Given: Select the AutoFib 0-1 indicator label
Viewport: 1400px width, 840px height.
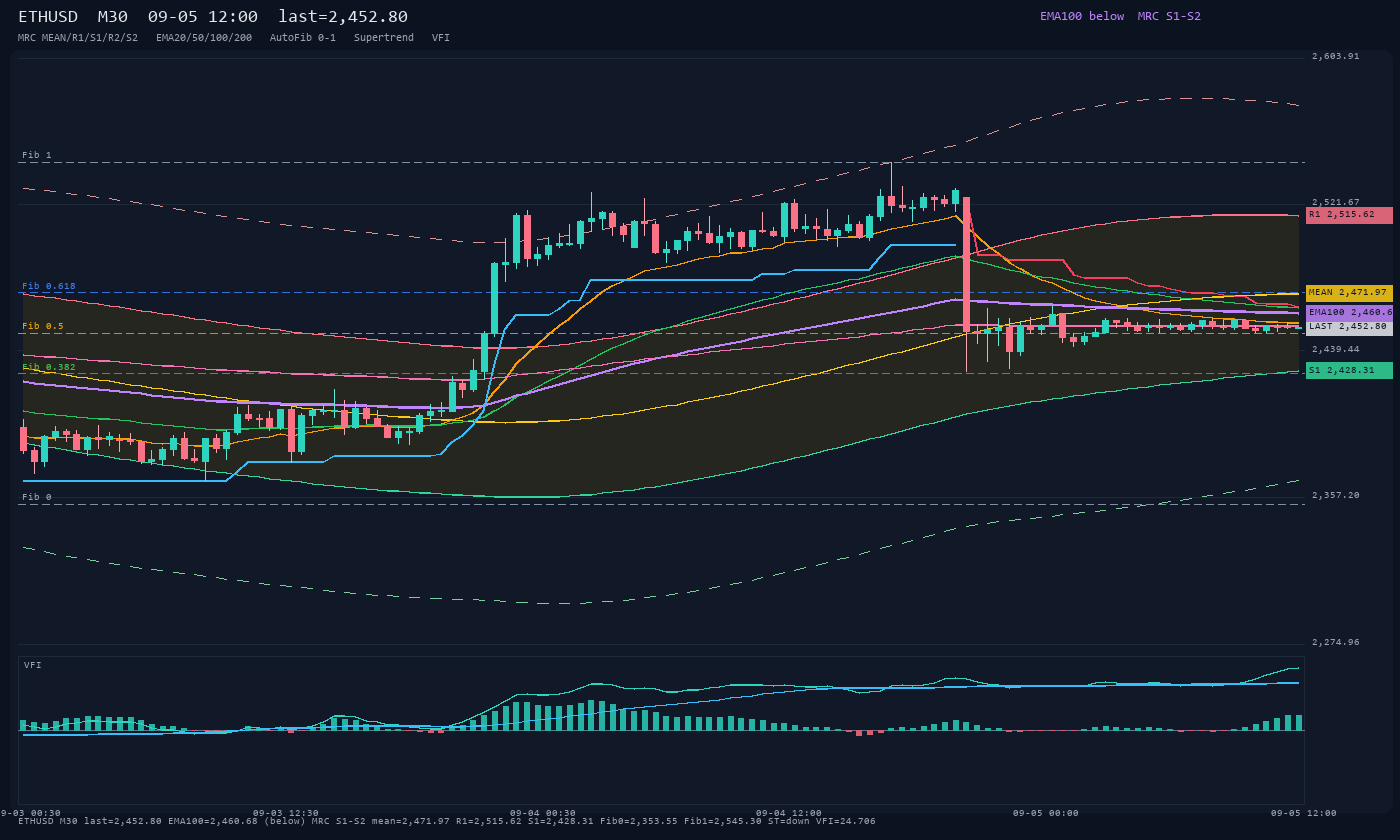Looking at the screenshot, I should pos(303,38).
